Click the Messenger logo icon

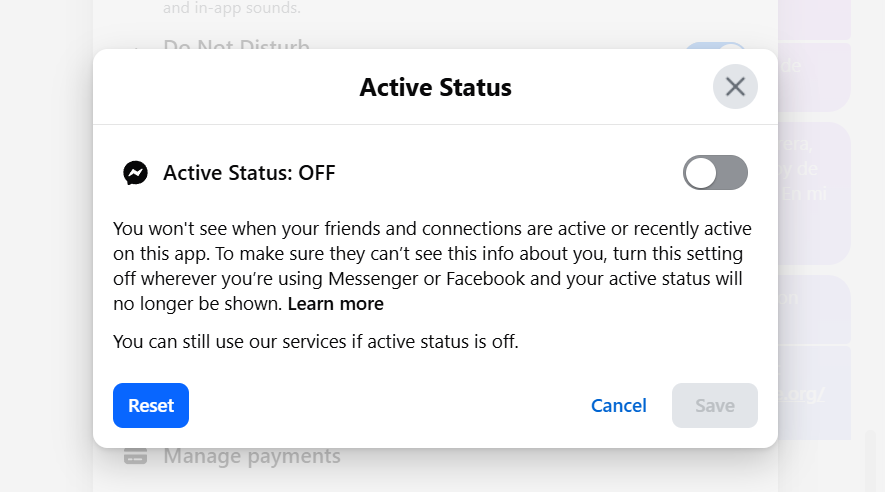(x=135, y=173)
